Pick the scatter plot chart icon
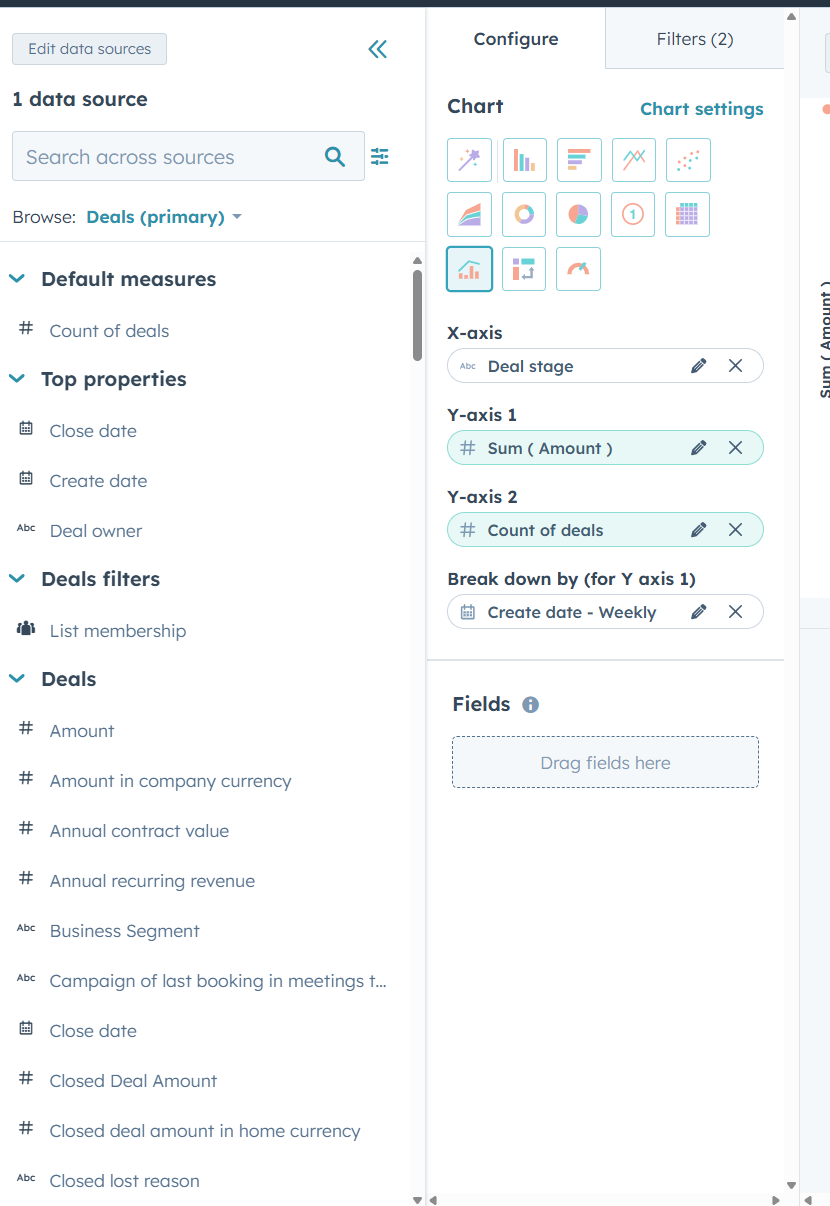The height and width of the screenshot is (1206, 830). [x=687, y=160]
